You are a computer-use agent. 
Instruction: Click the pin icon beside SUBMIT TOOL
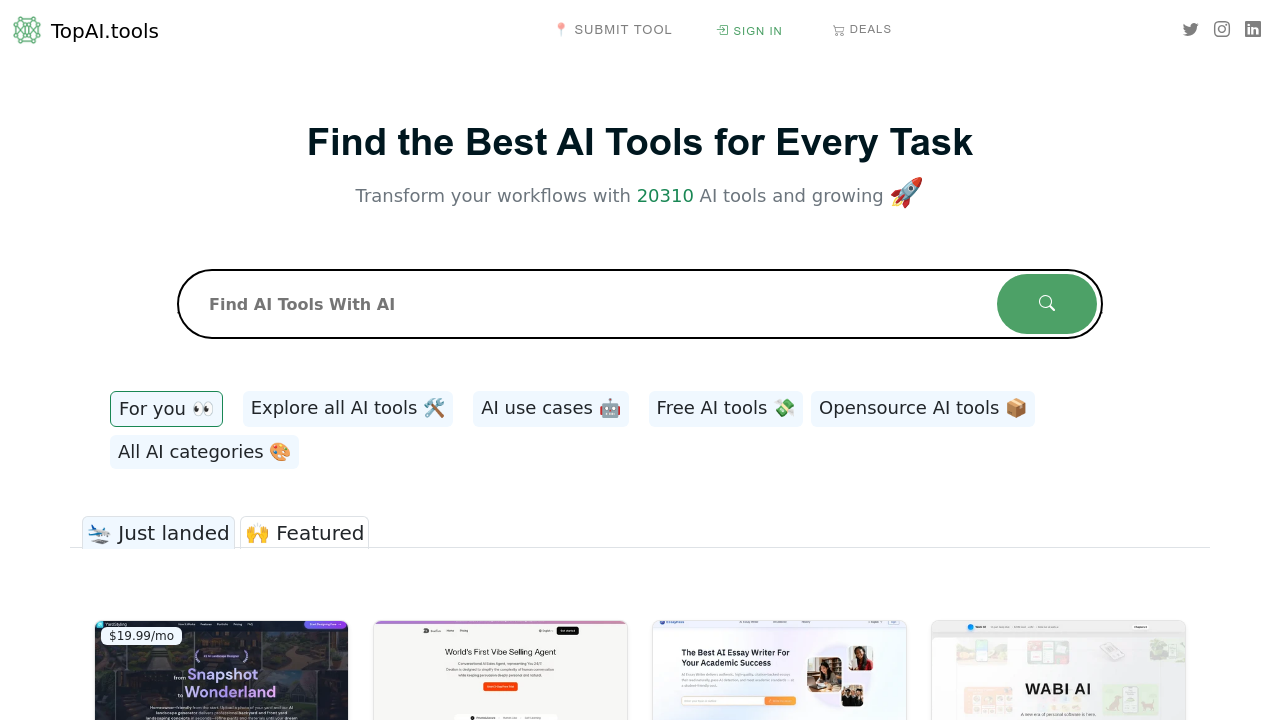click(560, 29)
